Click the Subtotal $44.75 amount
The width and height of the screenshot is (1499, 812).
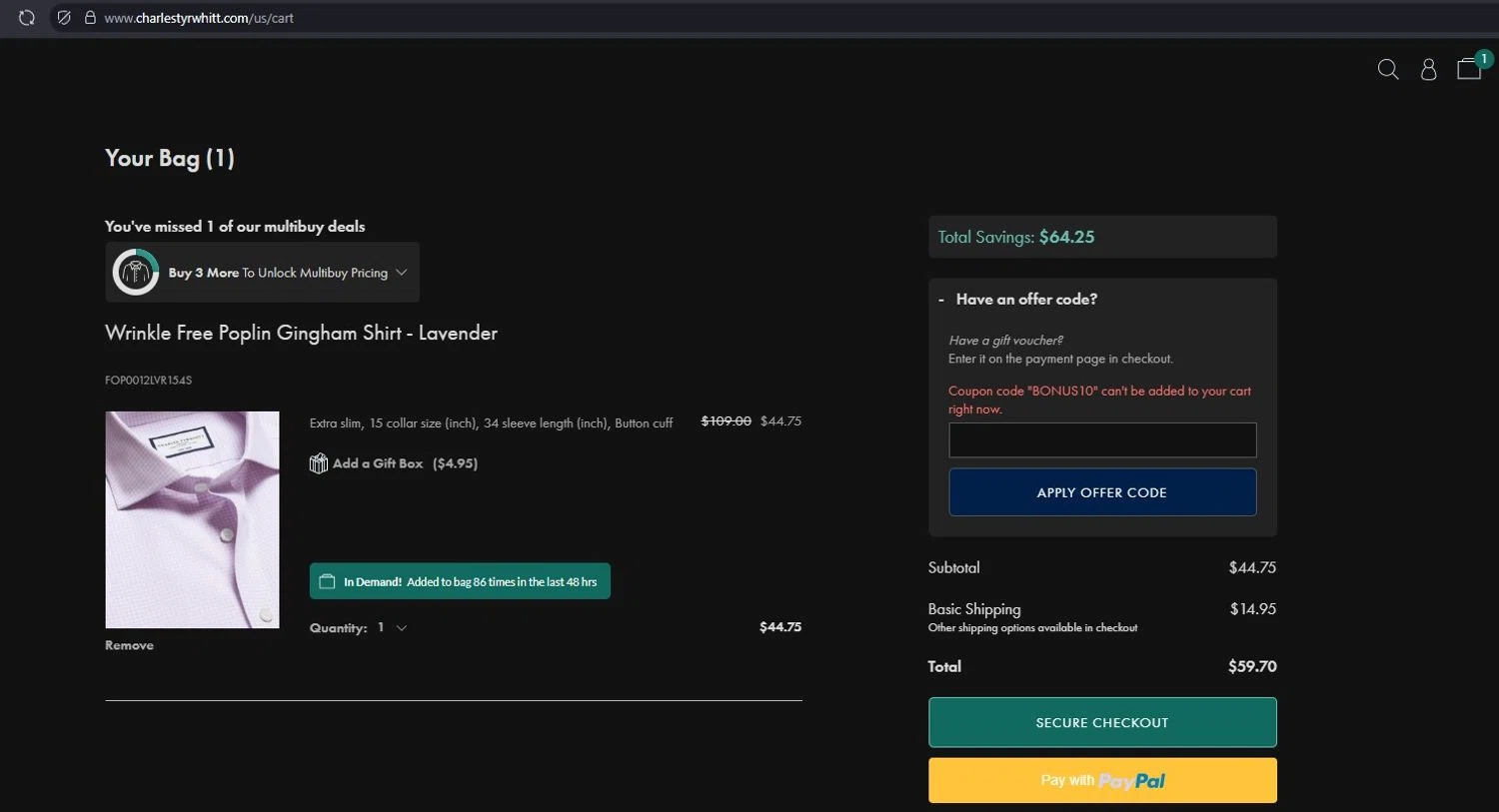click(1252, 567)
